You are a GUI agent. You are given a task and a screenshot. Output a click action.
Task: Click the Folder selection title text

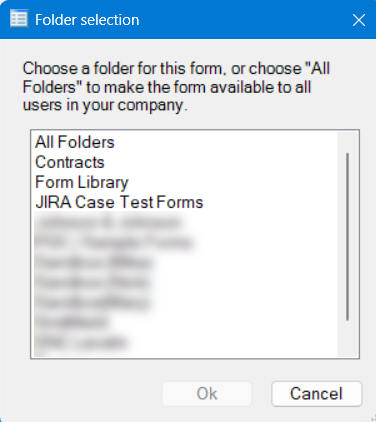(x=87, y=20)
